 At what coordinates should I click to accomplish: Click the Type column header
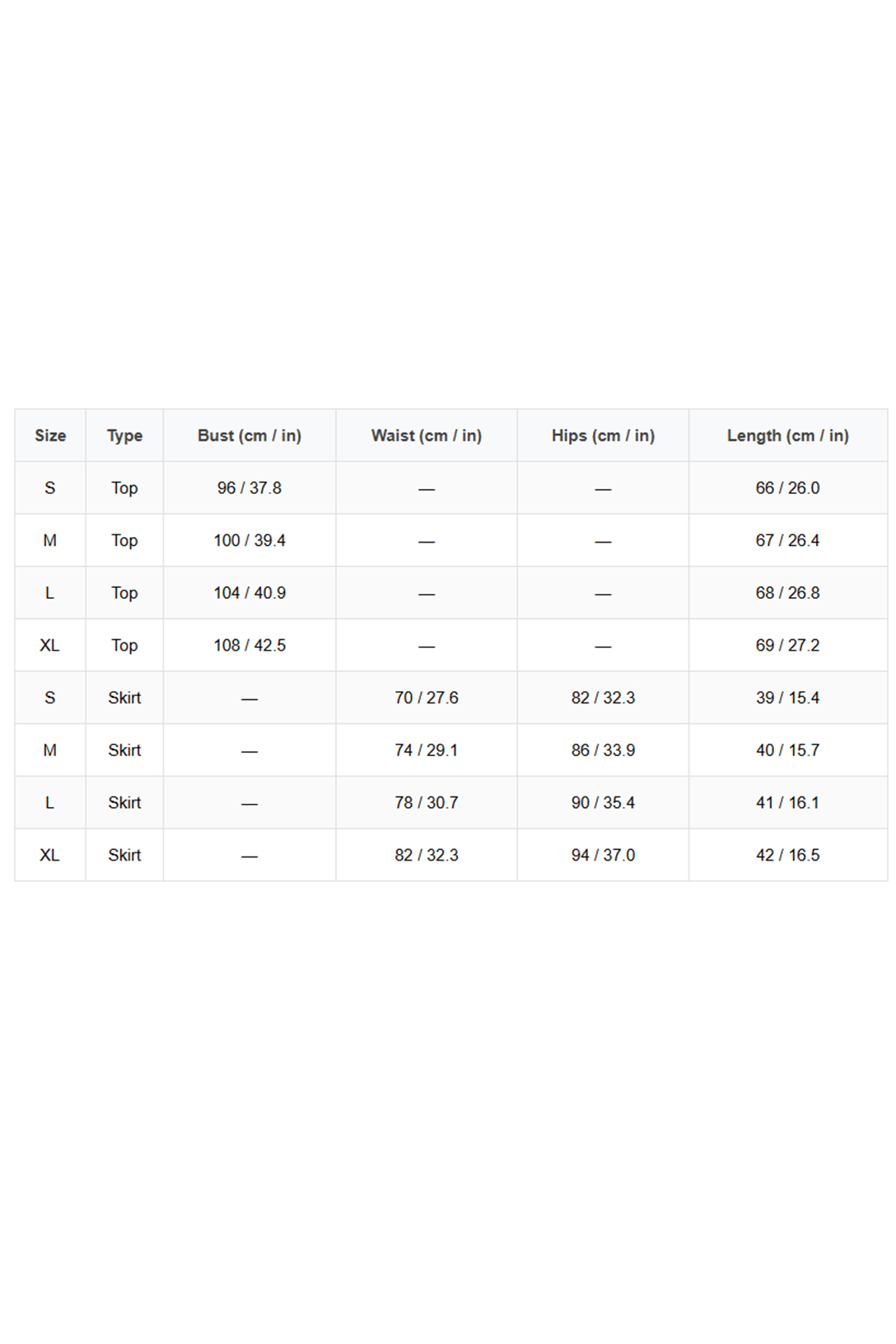click(x=124, y=436)
